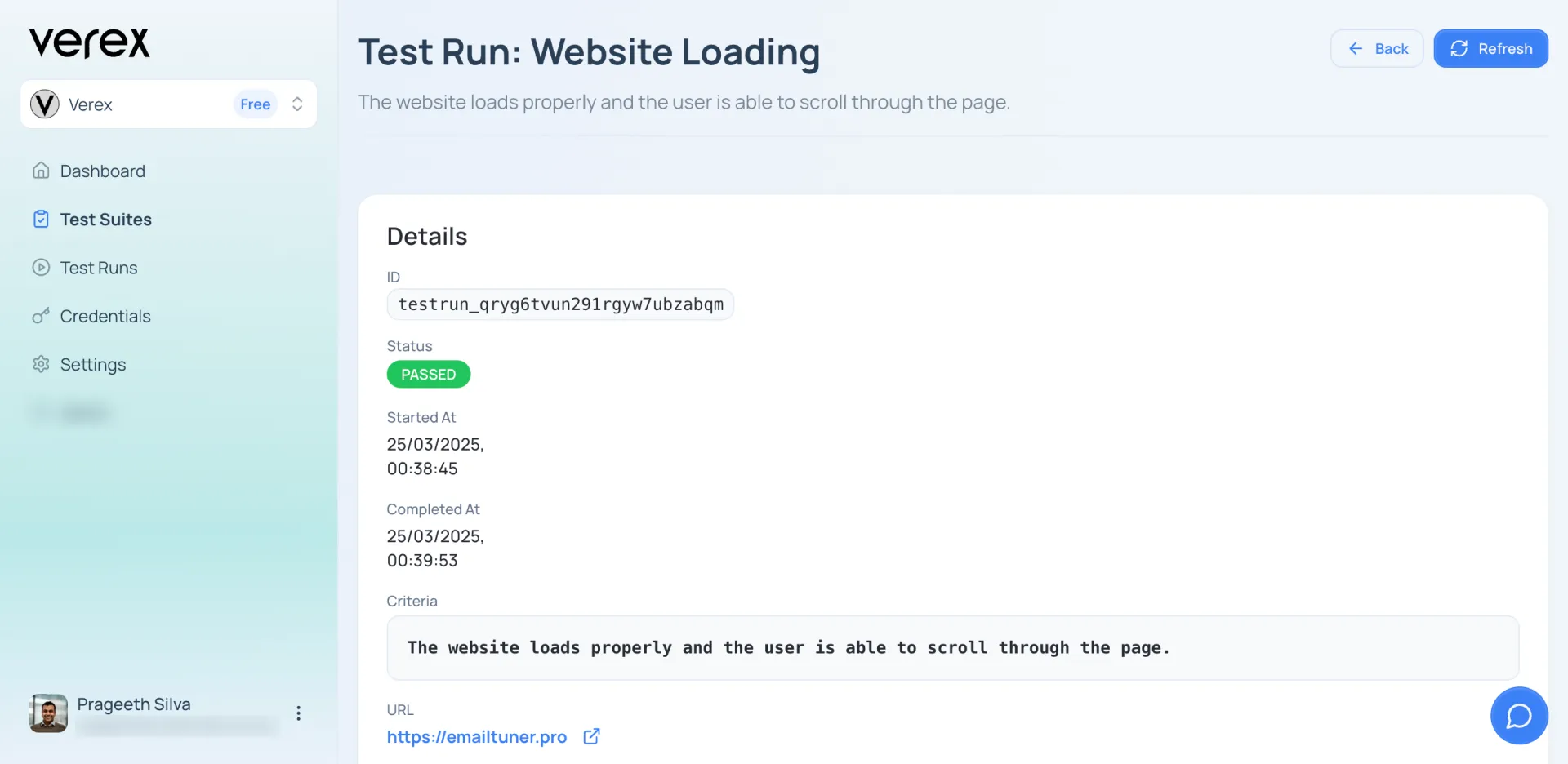Click the Verex logo
This screenshot has height=764, width=1568.
click(90, 42)
